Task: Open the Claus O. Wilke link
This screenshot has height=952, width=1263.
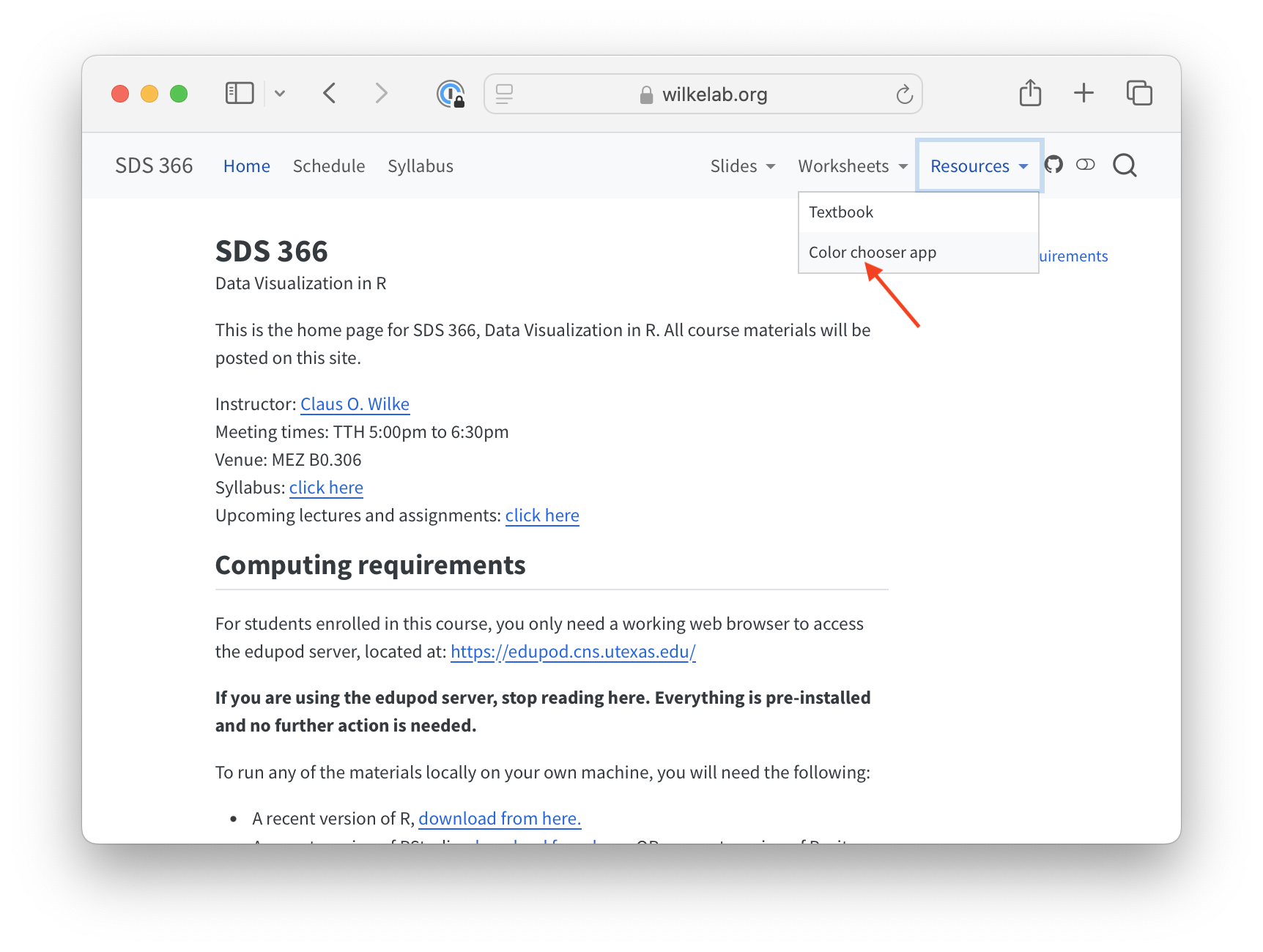Action: click(x=355, y=404)
